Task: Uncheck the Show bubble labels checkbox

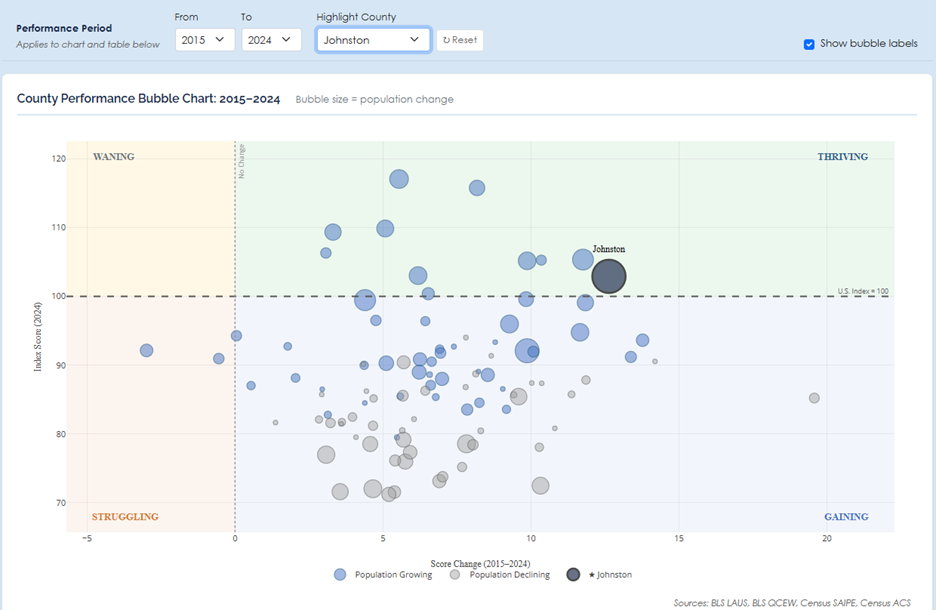Action: [x=809, y=44]
